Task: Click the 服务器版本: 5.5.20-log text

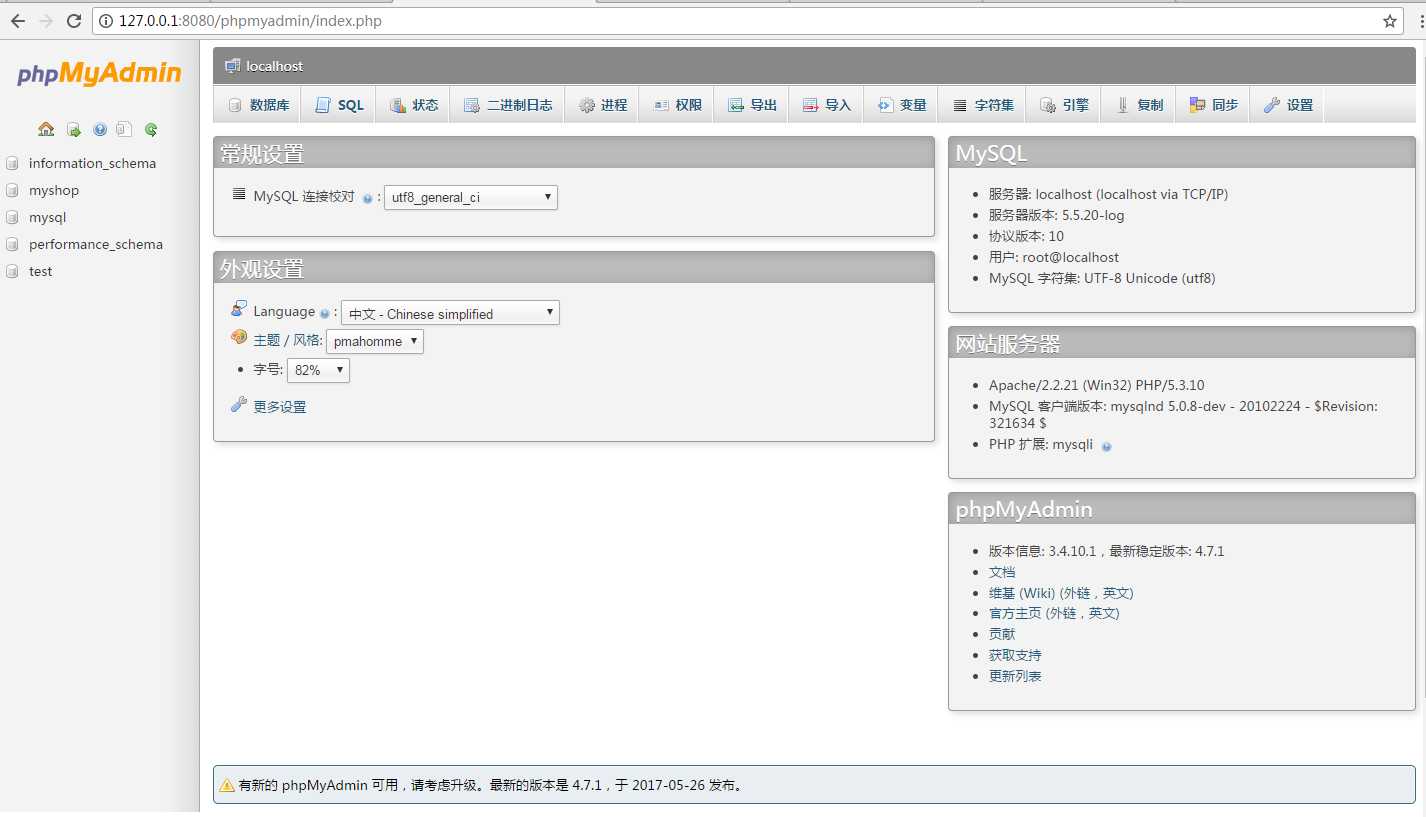Action: tap(1057, 215)
